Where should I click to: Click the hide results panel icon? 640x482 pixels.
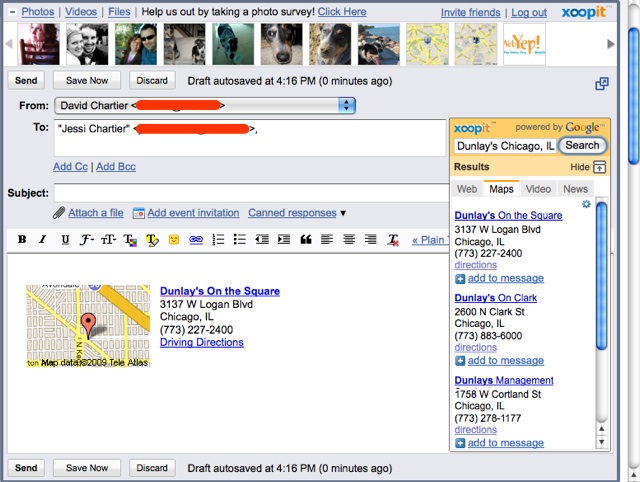599,167
